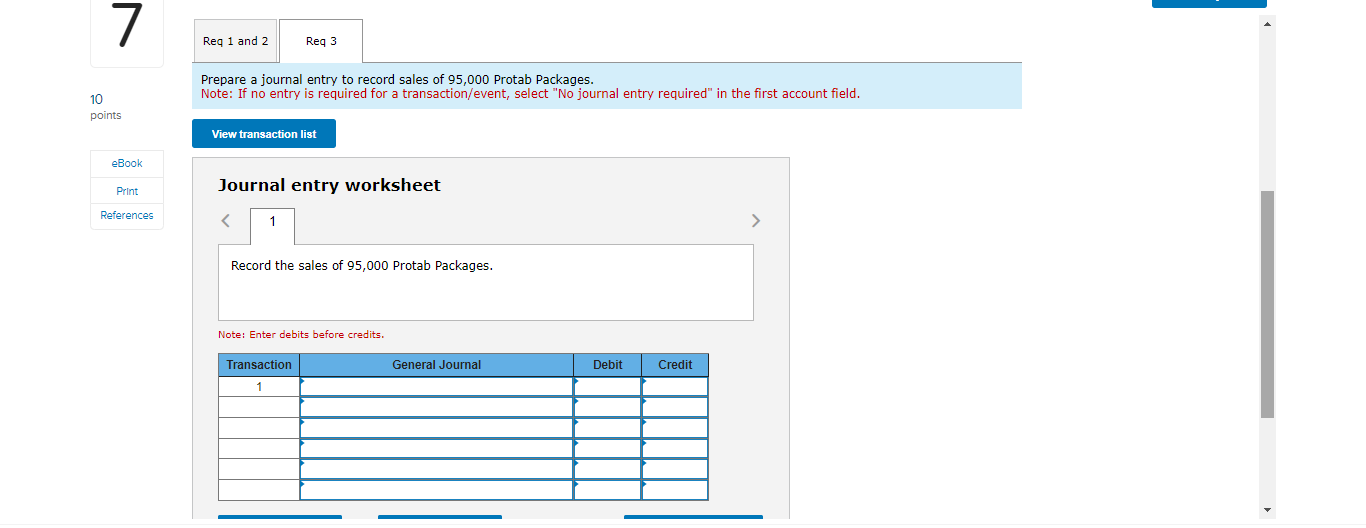Screen dimensions: 1366x528
Task: Click the Credit field in the sixth row
Action: 675,490
